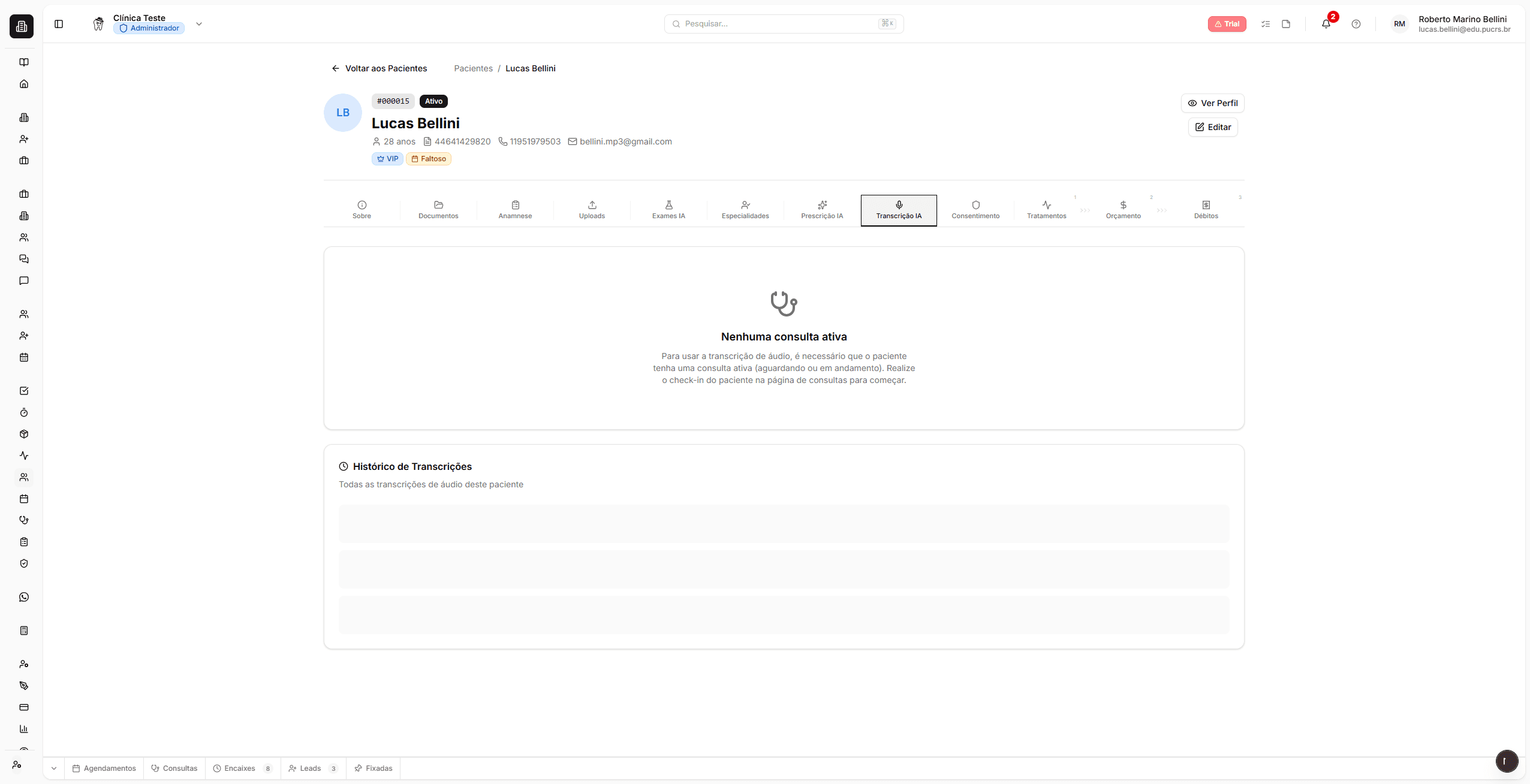Click the Ver Perfil button
The height and width of the screenshot is (784, 1530).
pos(1212,103)
